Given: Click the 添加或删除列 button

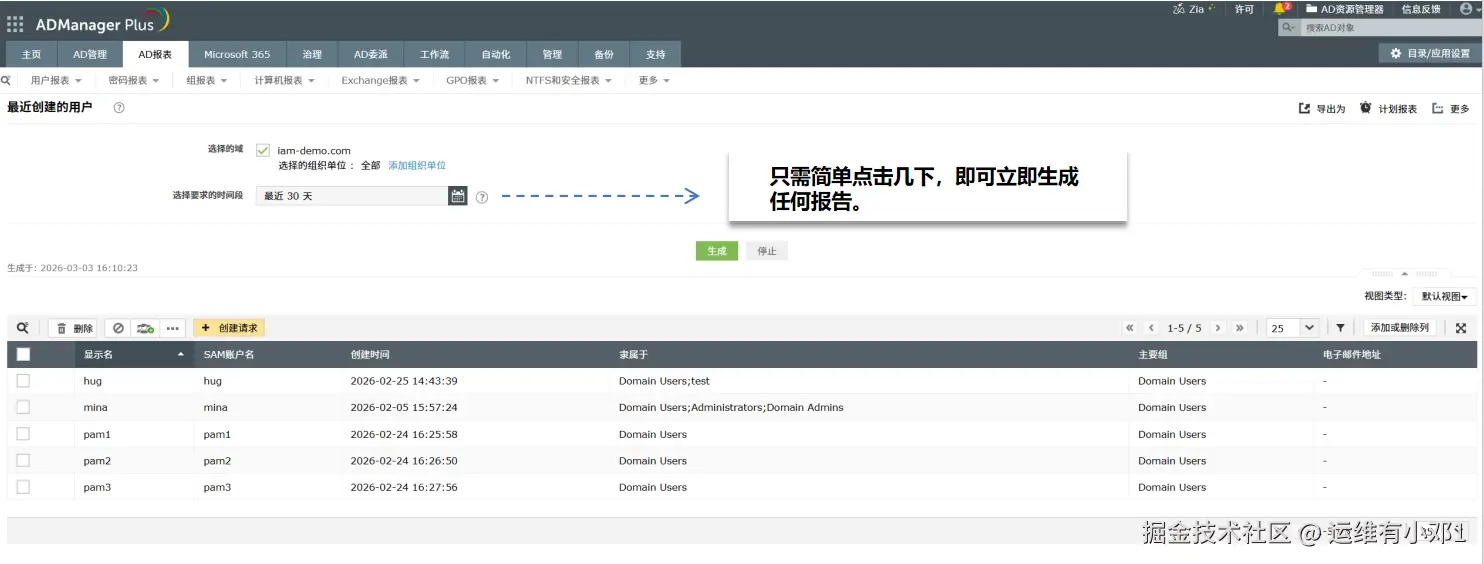Looking at the screenshot, I should [1401, 328].
